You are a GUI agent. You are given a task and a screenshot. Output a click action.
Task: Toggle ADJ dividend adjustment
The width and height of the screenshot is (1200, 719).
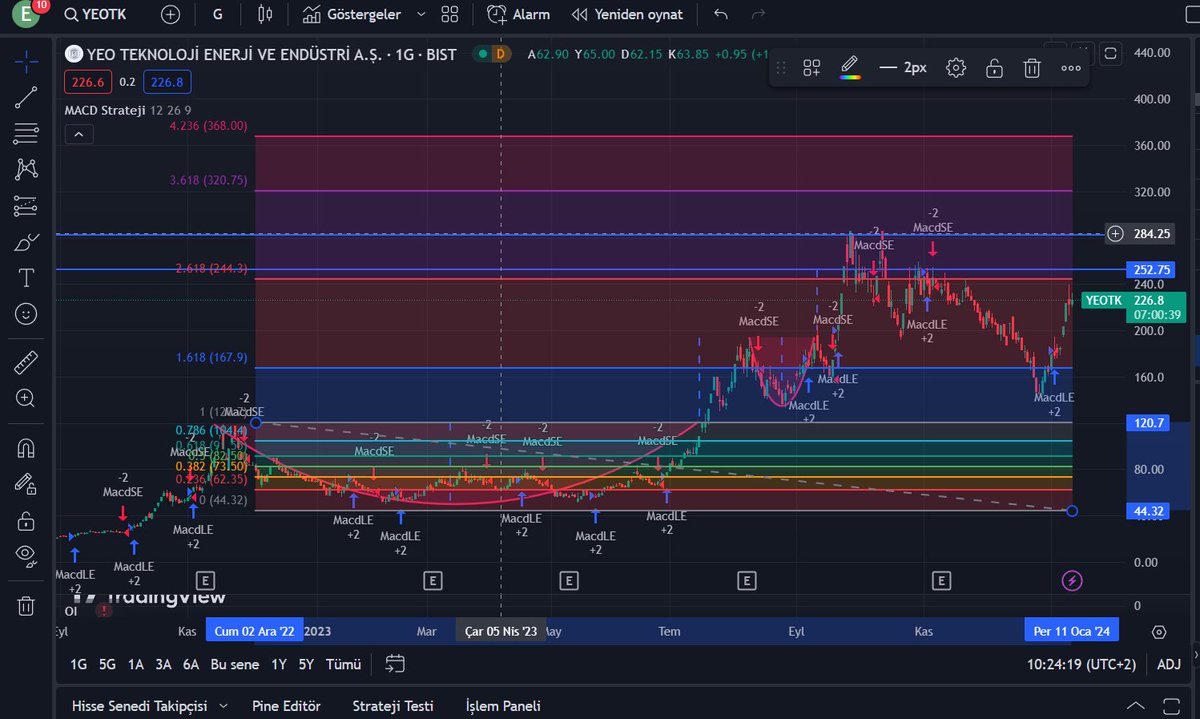tap(1169, 664)
